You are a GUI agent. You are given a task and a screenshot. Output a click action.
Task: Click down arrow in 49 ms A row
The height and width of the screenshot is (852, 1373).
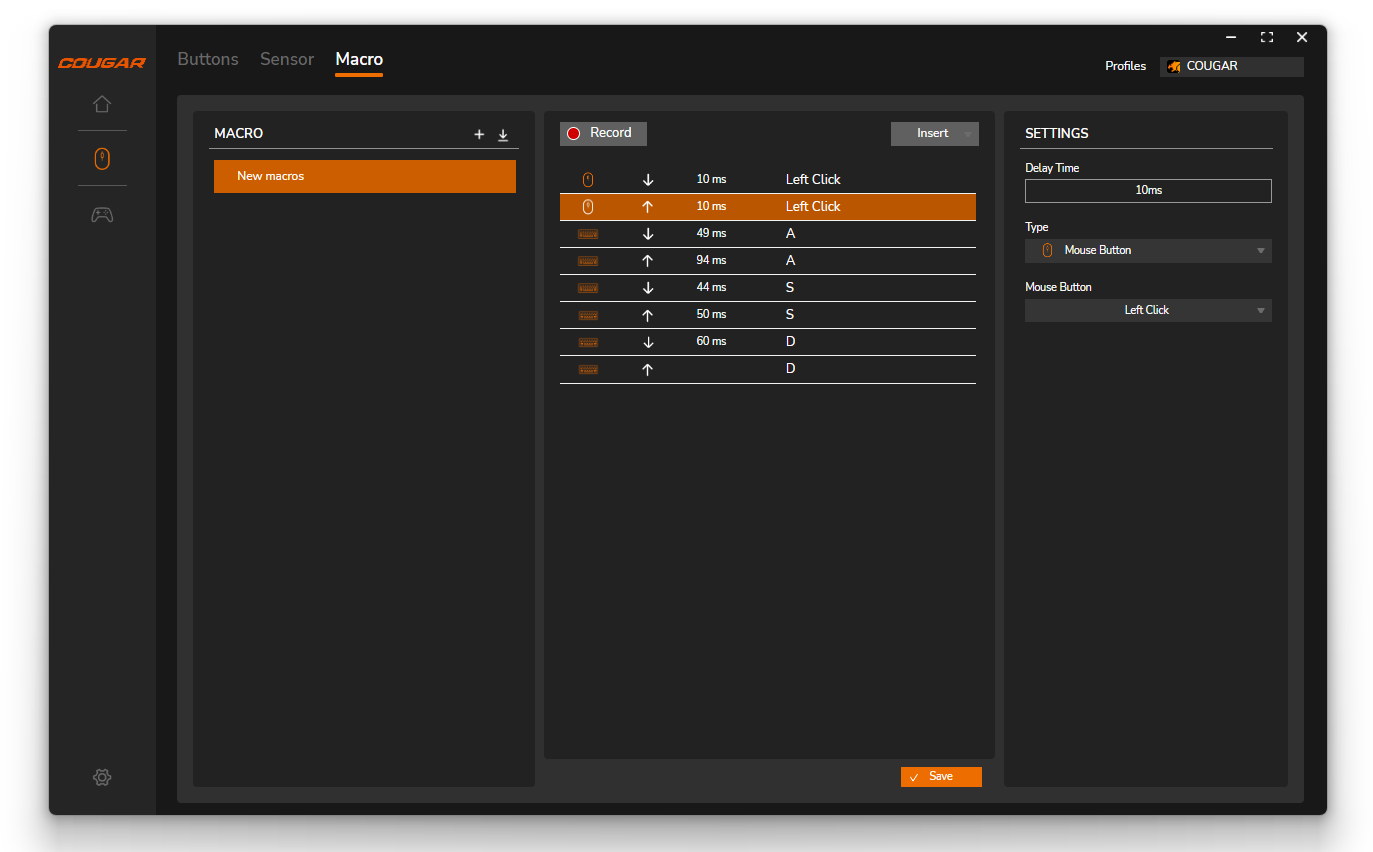(648, 234)
